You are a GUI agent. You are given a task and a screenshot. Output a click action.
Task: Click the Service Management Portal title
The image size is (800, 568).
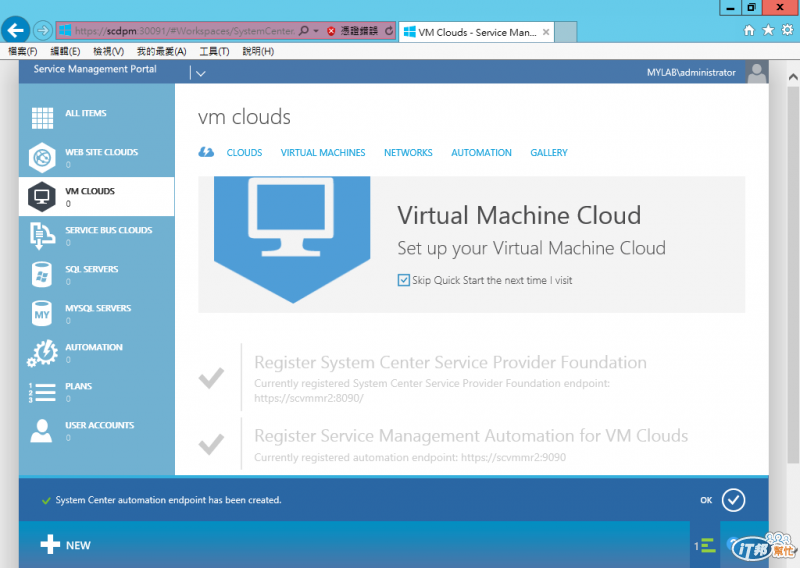(95, 69)
